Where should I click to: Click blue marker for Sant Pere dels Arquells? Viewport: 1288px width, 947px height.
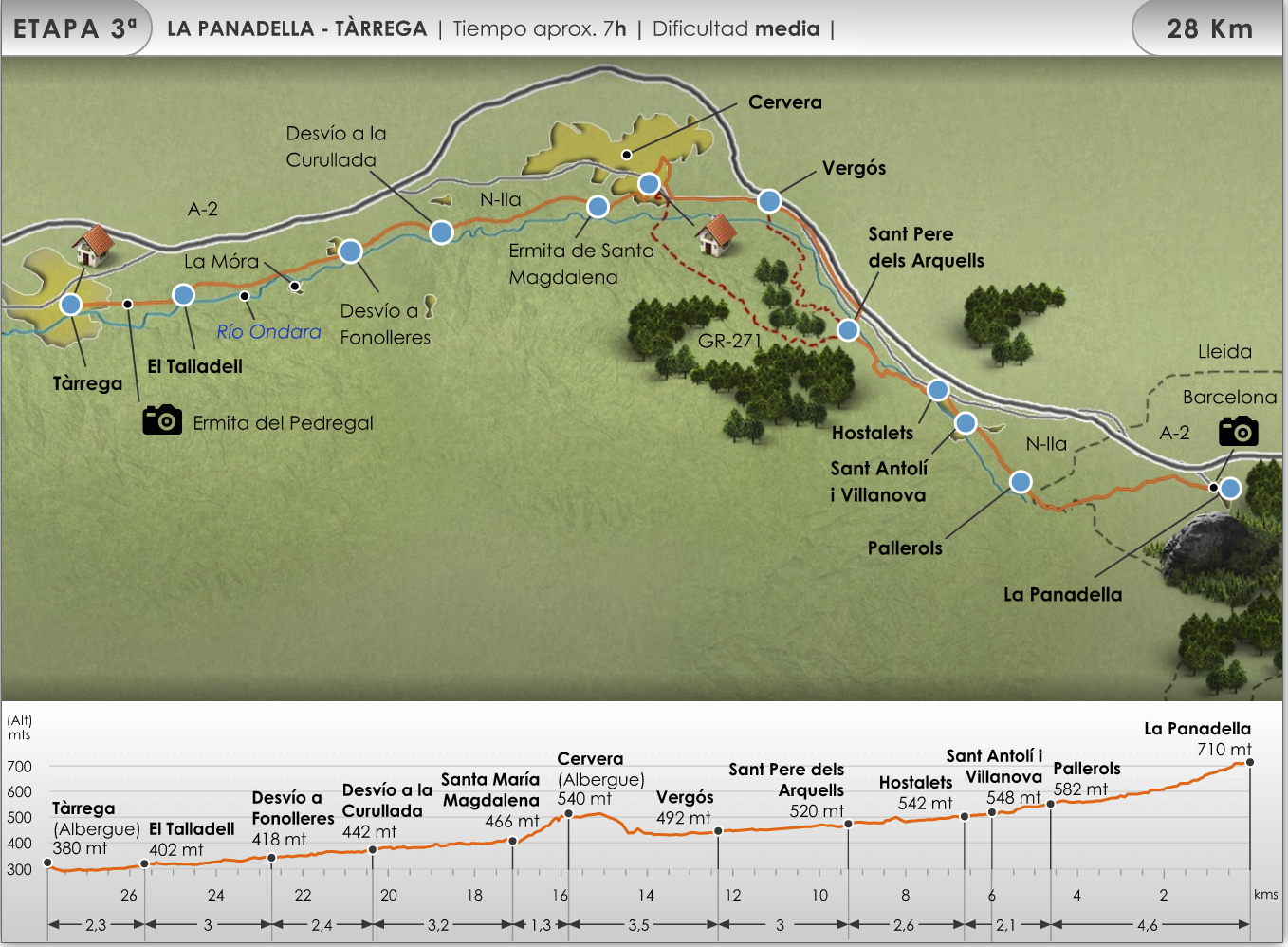[848, 330]
